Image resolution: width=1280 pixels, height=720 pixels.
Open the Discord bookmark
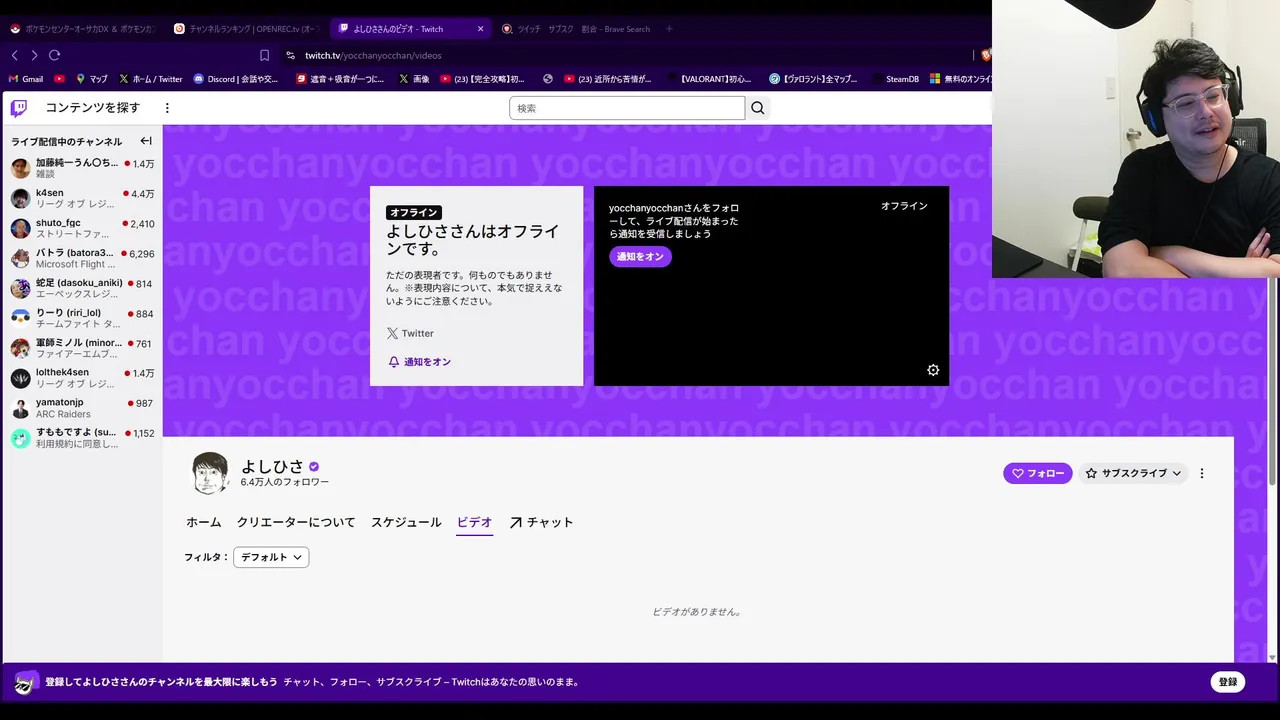click(x=236, y=79)
